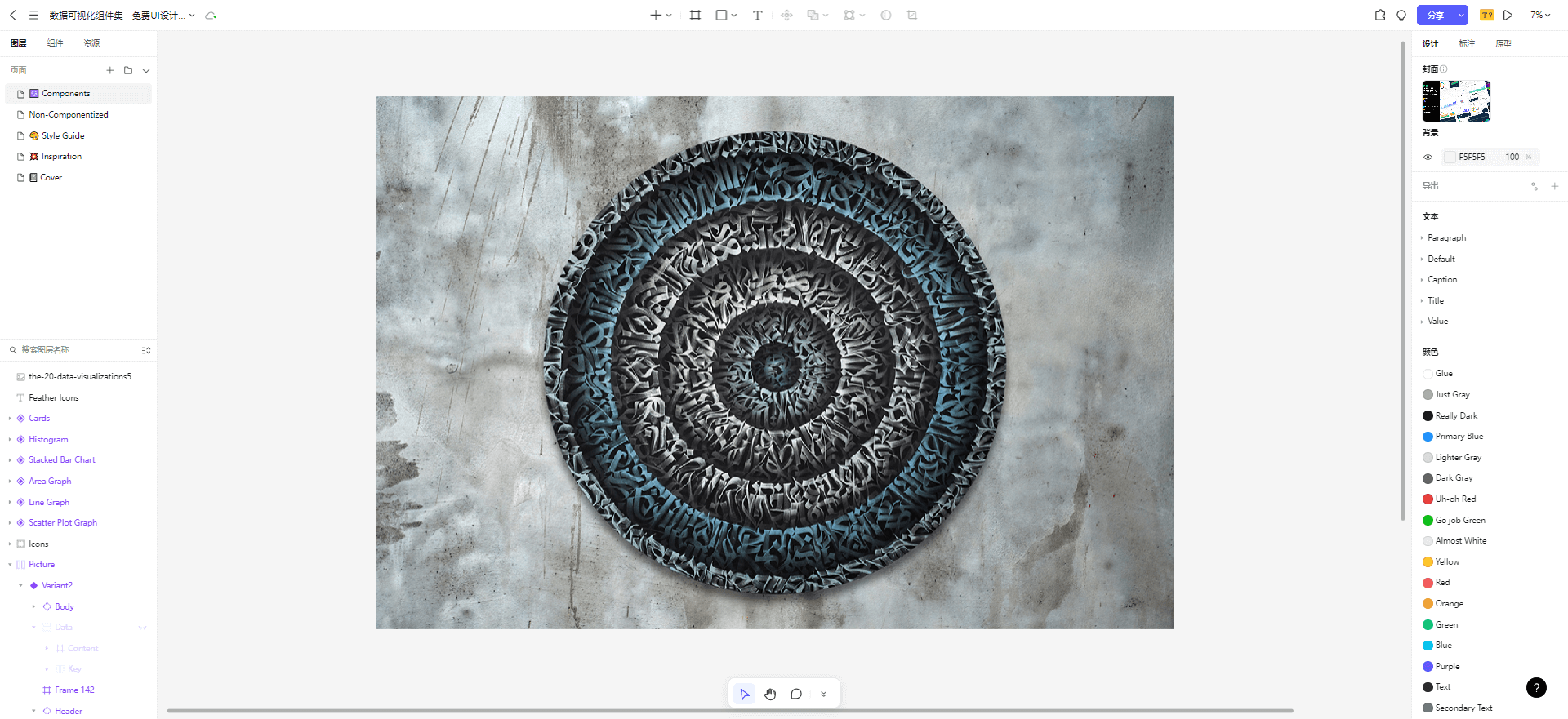The image size is (1568, 719).
Task: Click the background opacity 100 field
Action: pos(1512,157)
